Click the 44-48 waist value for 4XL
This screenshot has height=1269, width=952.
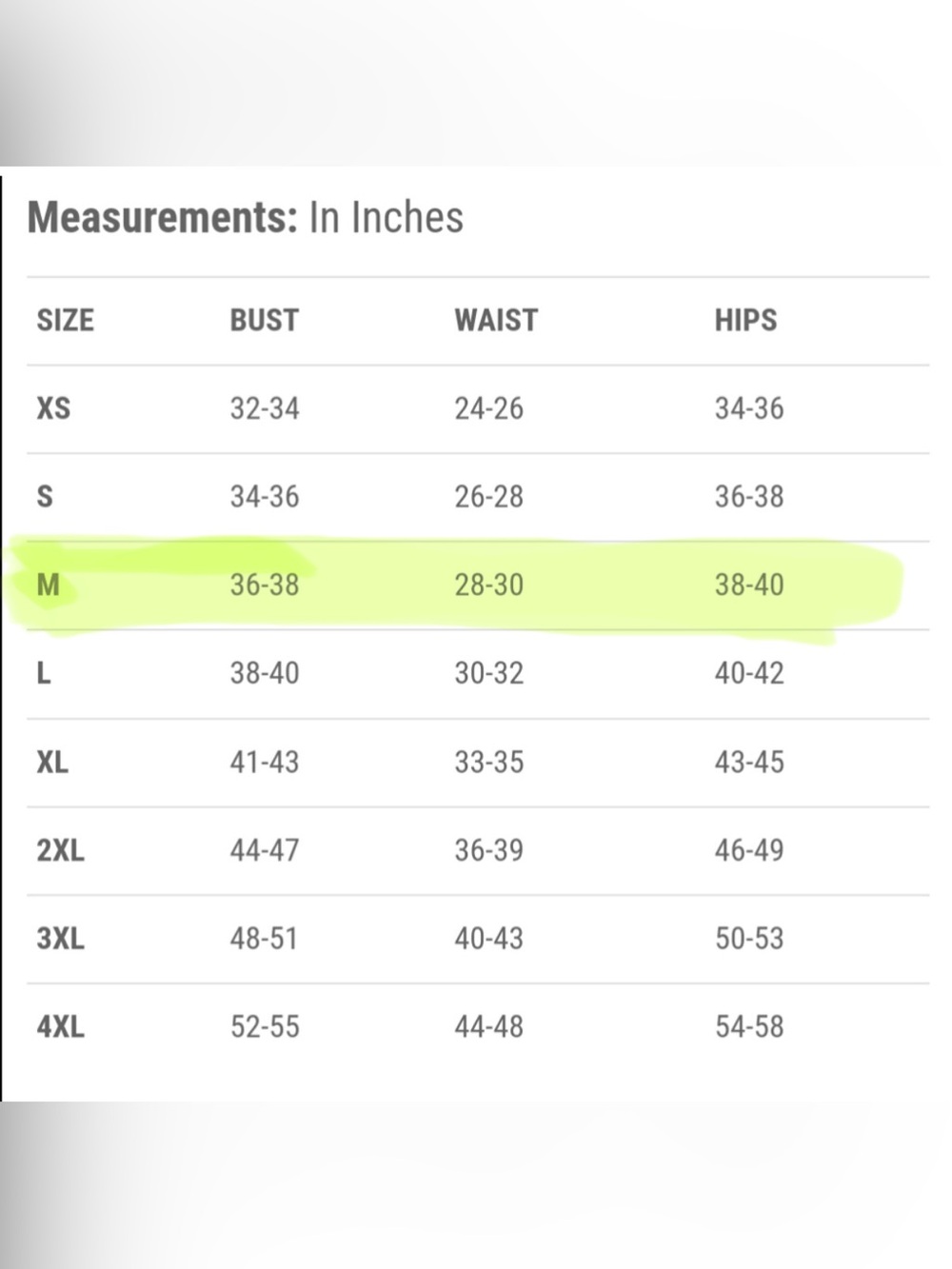(x=489, y=1026)
